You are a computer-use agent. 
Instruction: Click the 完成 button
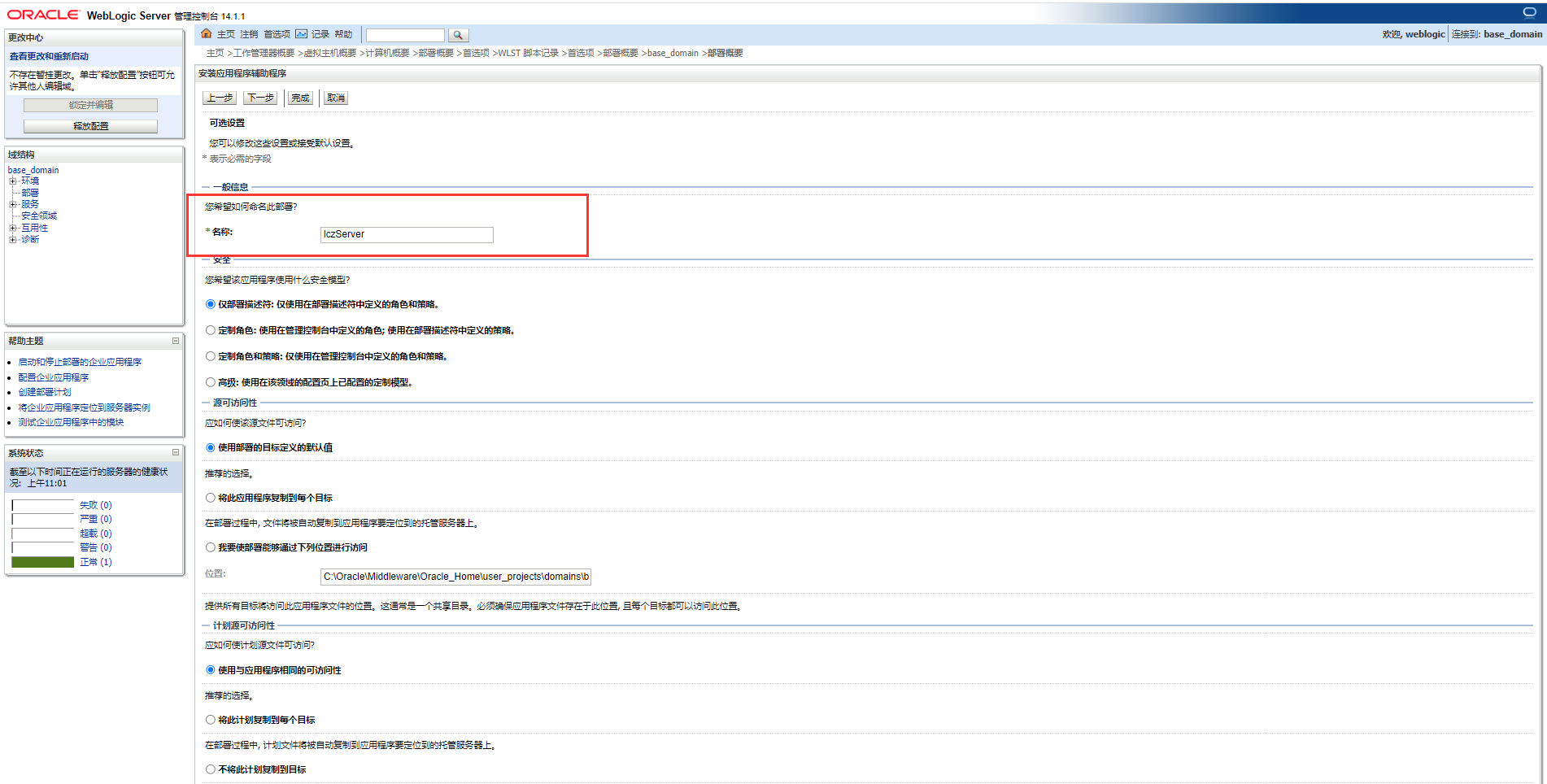(300, 98)
